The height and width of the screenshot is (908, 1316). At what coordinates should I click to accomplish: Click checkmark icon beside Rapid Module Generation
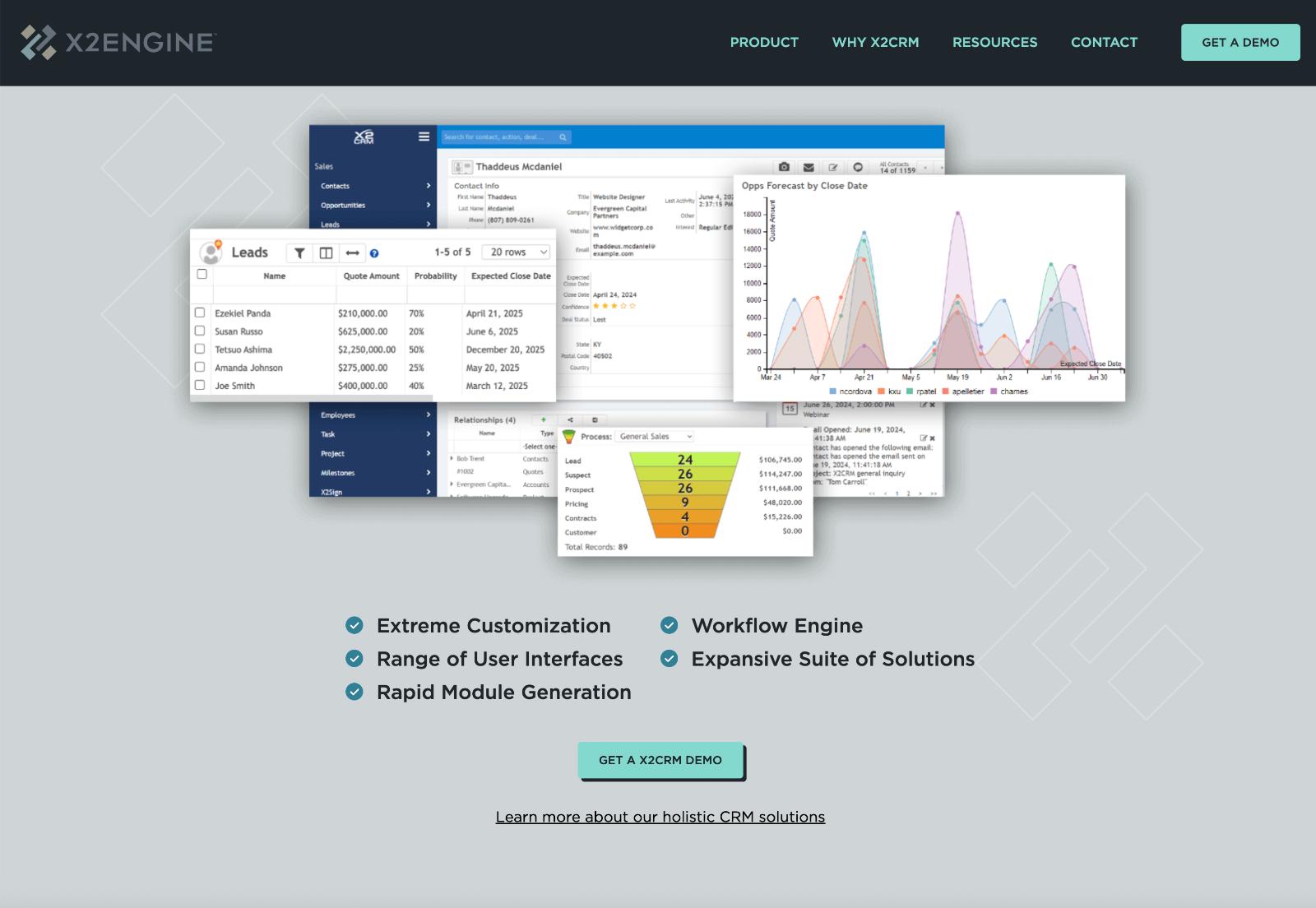(354, 692)
